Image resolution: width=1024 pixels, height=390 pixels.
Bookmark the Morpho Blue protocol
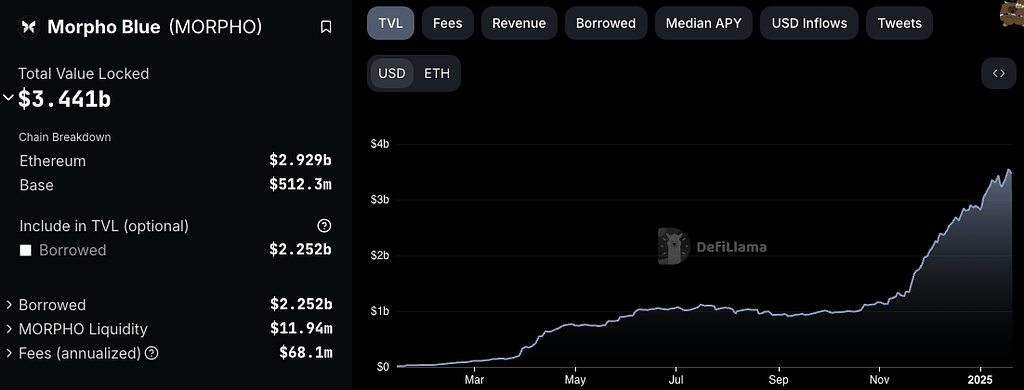pyautogui.click(x=326, y=27)
